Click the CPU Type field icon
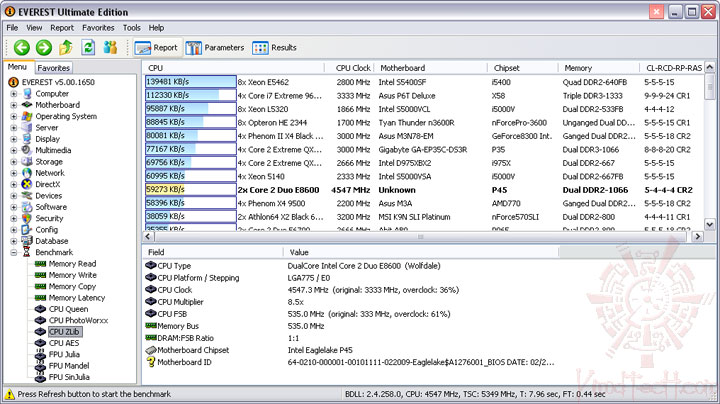This screenshot has width=720, height=404. click(x=151, y=265)
